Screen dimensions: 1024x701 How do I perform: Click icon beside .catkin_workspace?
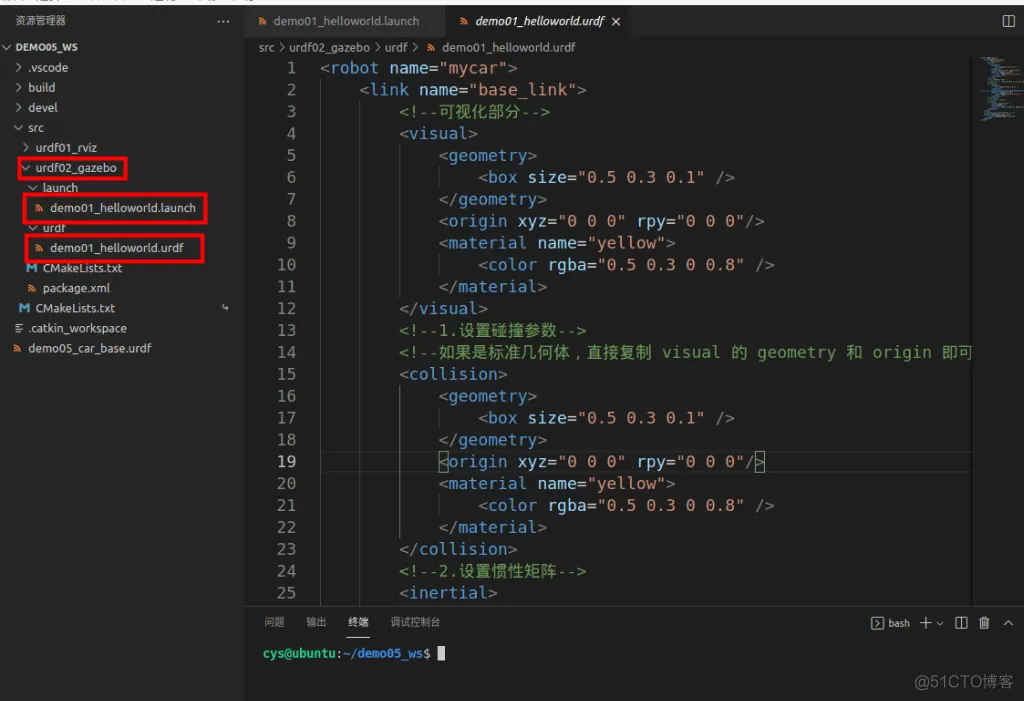19,329
